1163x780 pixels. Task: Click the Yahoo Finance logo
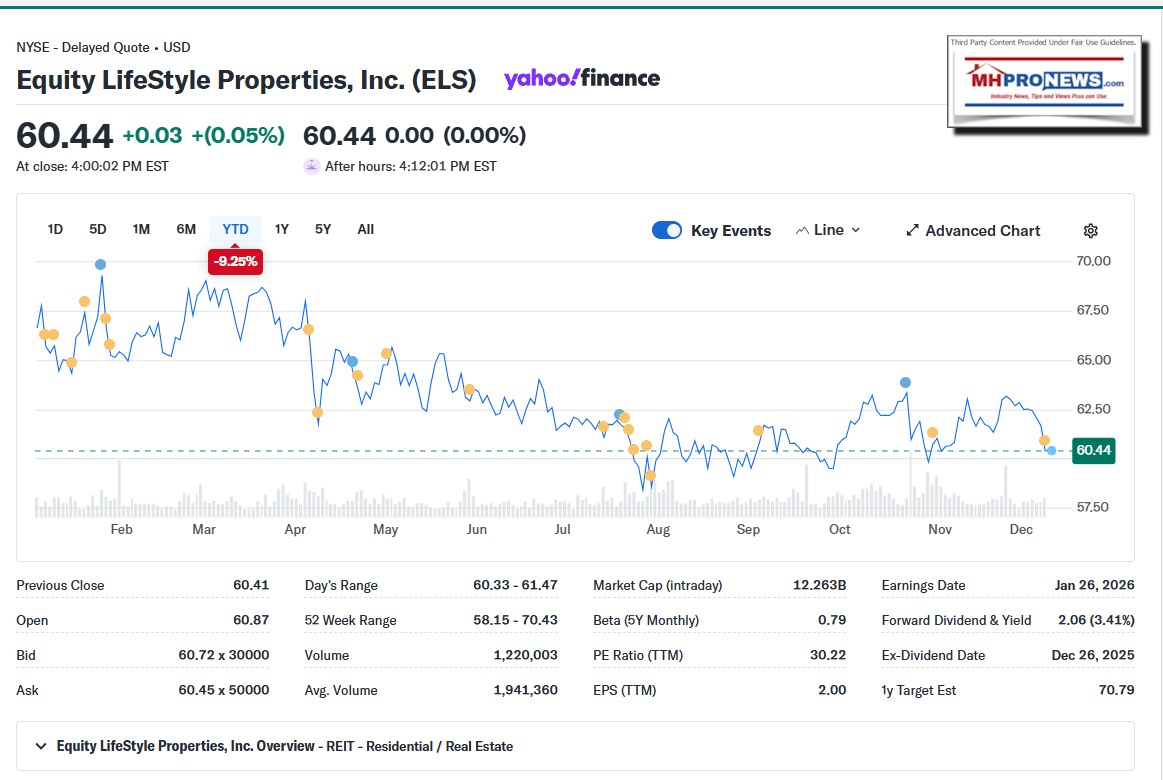(x=582, y=78)
